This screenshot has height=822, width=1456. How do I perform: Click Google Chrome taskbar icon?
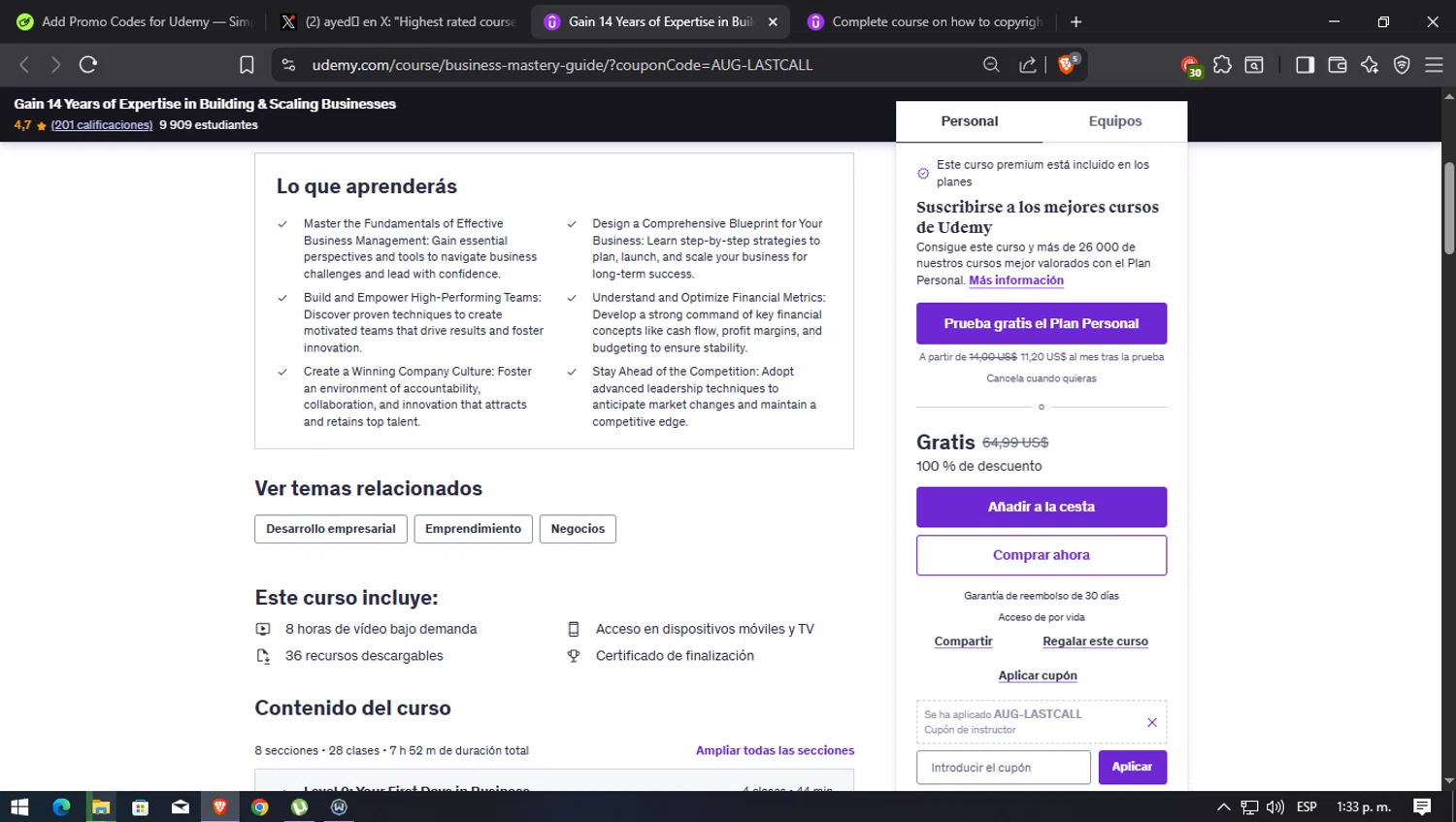click(259, 806)
